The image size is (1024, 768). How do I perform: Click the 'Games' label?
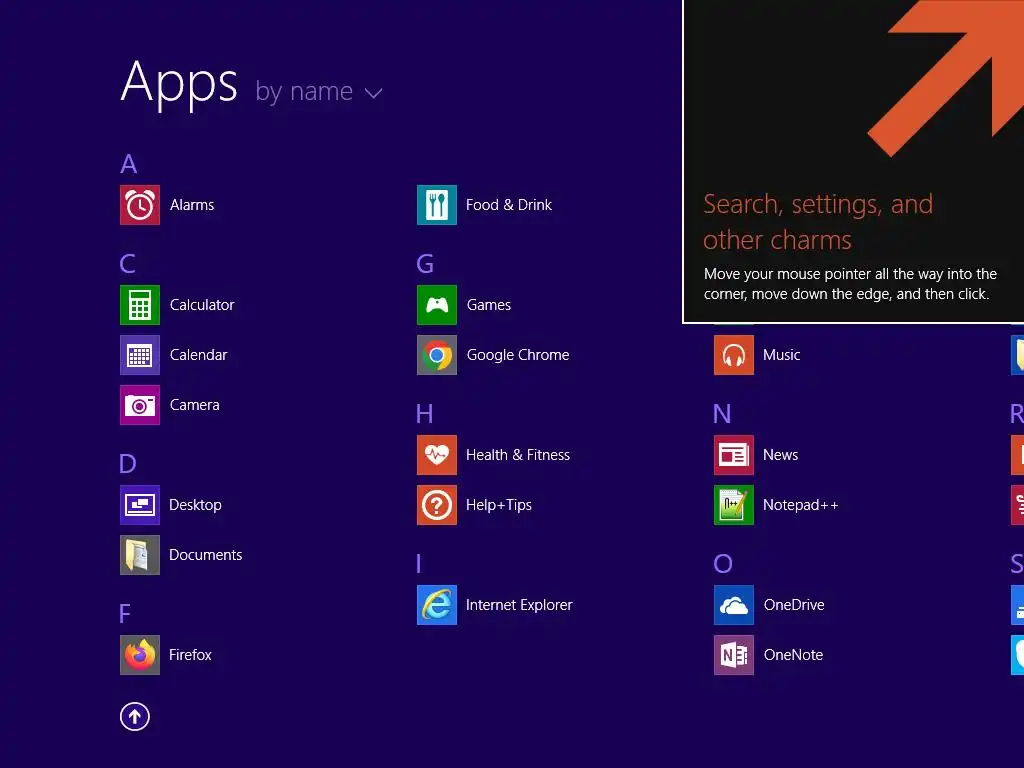[x=488, y=305]
